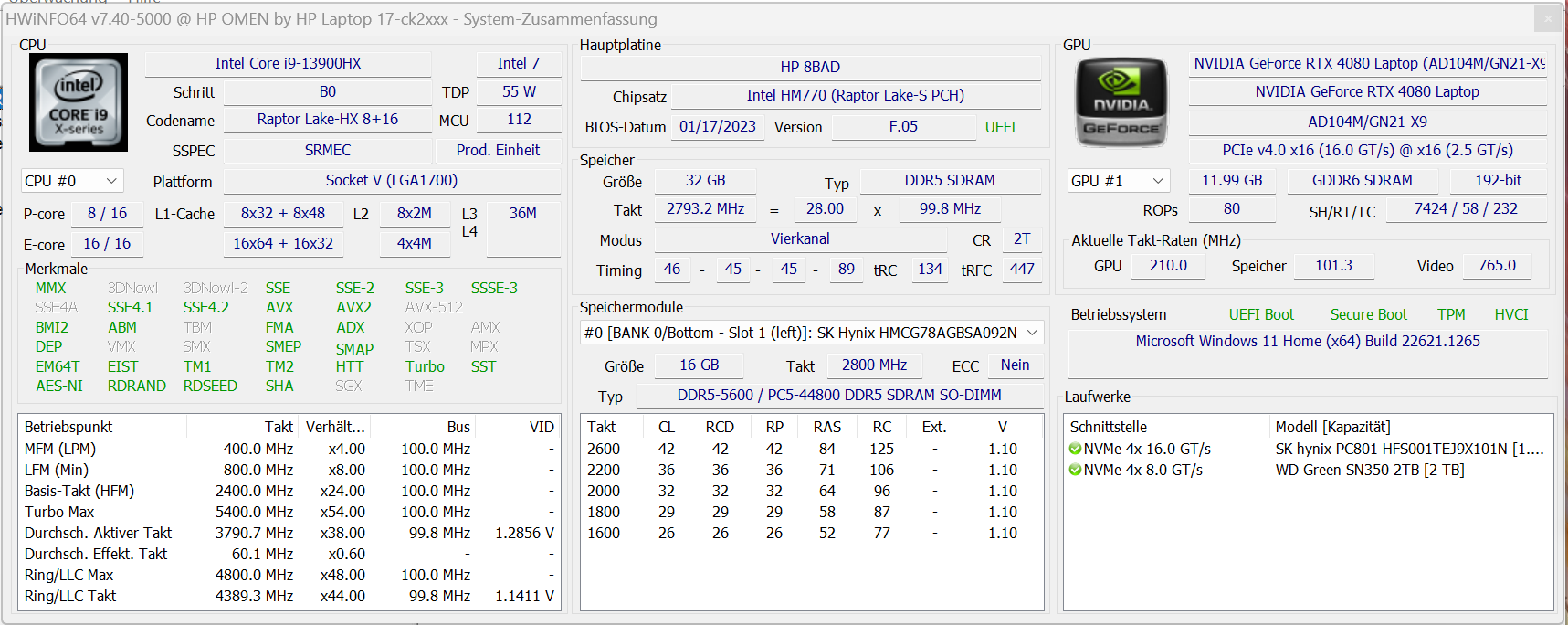Click the Secure Boot indicator
Viewport: 1568px width, 625px height.
pyautogui.click(x=1368, y=314)
